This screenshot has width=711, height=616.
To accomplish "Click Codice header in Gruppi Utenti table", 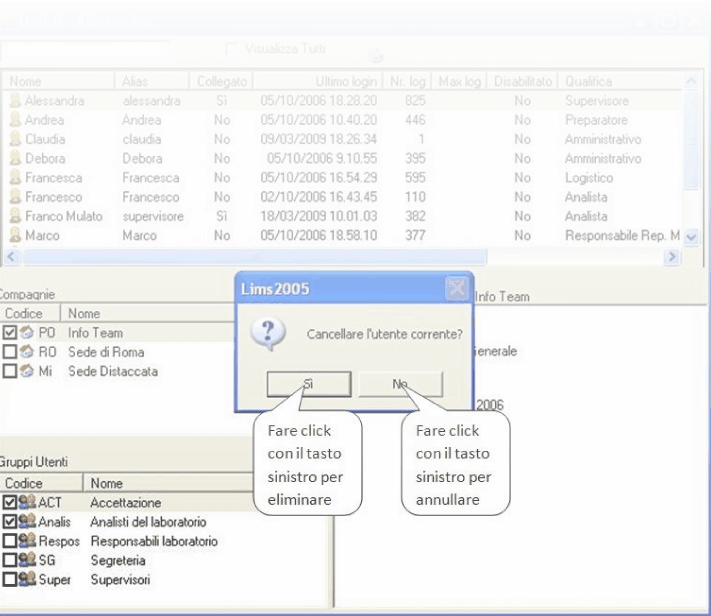I will [41, 483].
